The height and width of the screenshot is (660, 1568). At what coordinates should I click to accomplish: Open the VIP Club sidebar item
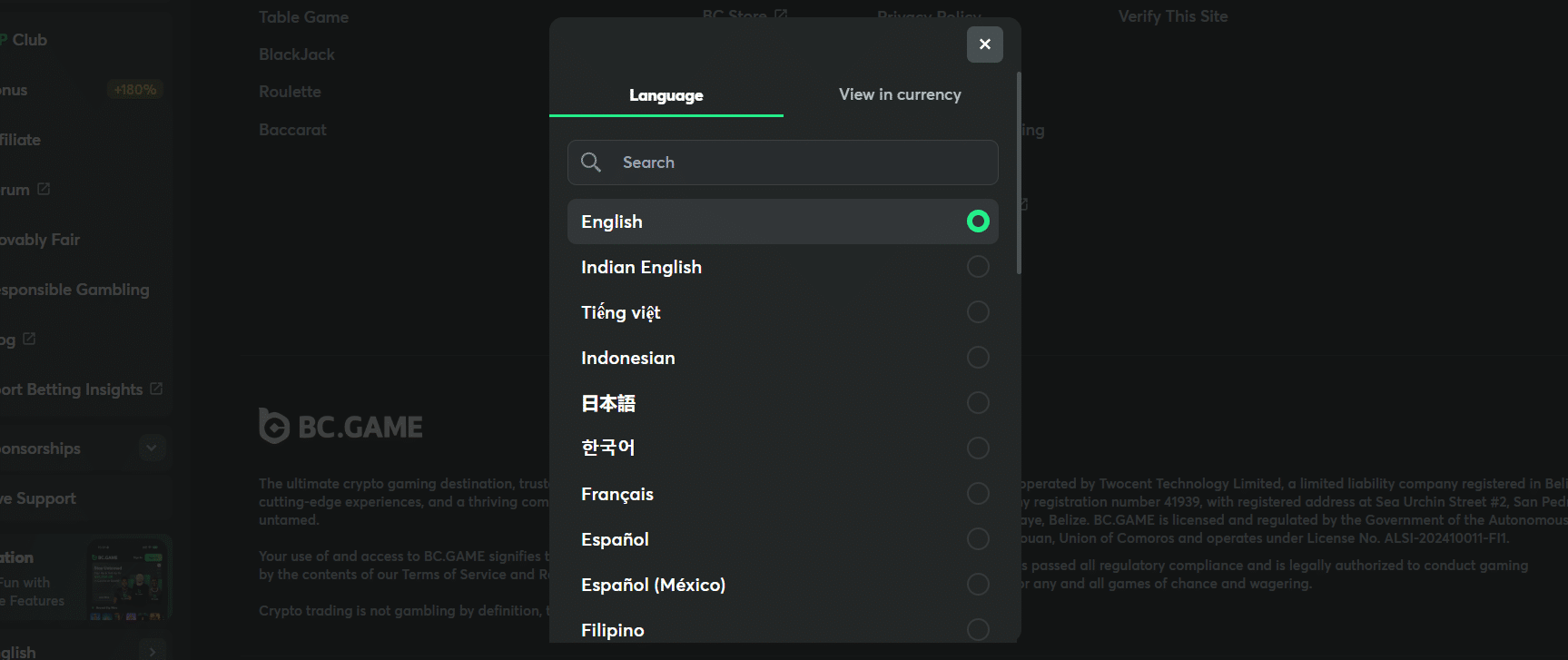pyautogui.click(x=23, y=40)
